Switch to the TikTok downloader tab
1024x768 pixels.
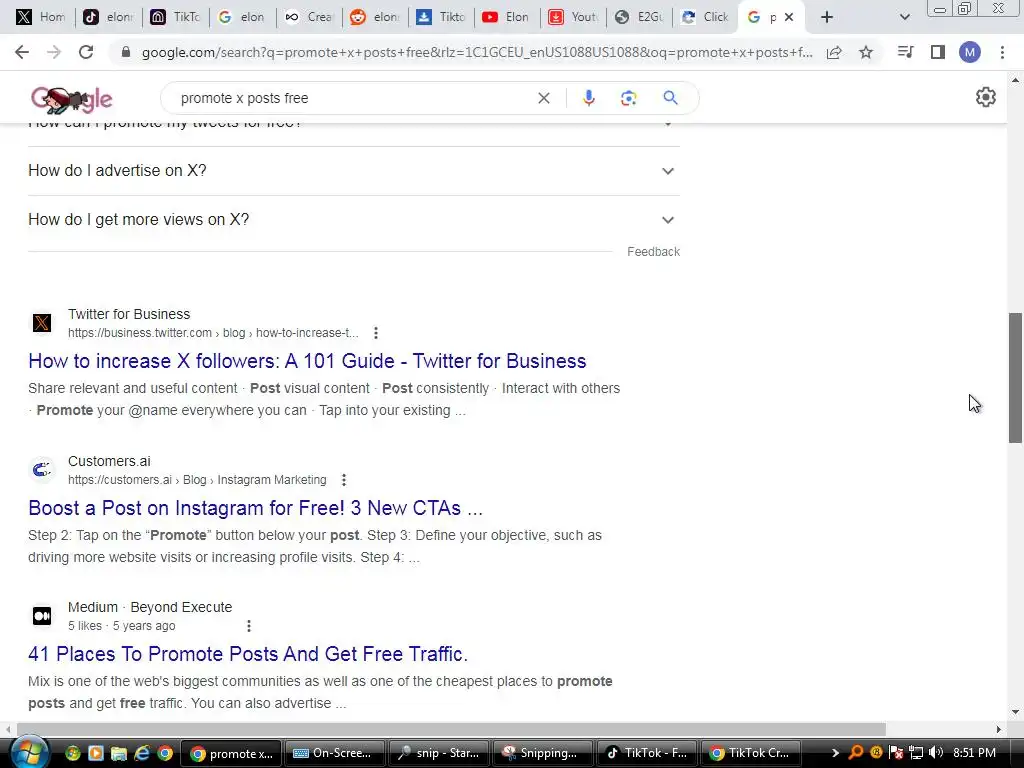pos(441,17)
